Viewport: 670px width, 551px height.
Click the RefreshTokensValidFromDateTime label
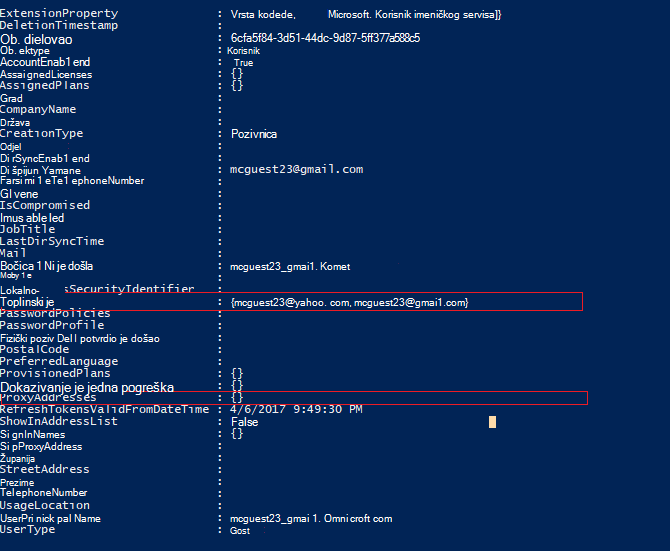tap(105, 409)
